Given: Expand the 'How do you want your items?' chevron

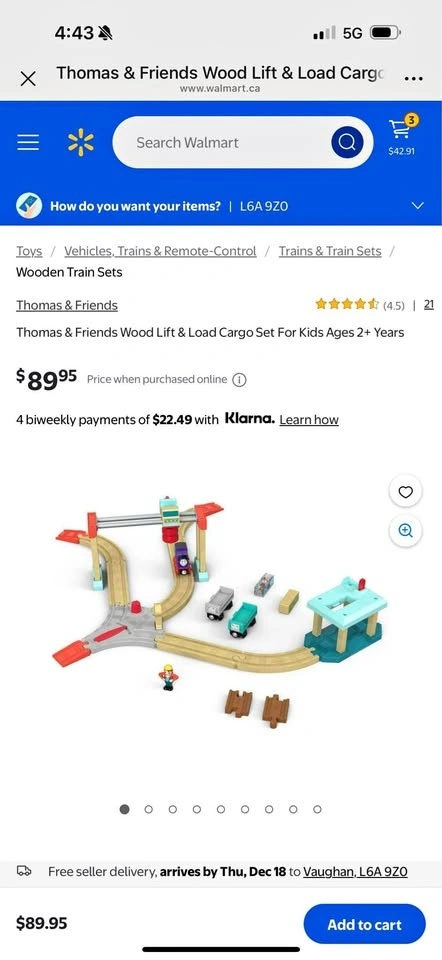Looking at the screenshot, I should point(418,206).
